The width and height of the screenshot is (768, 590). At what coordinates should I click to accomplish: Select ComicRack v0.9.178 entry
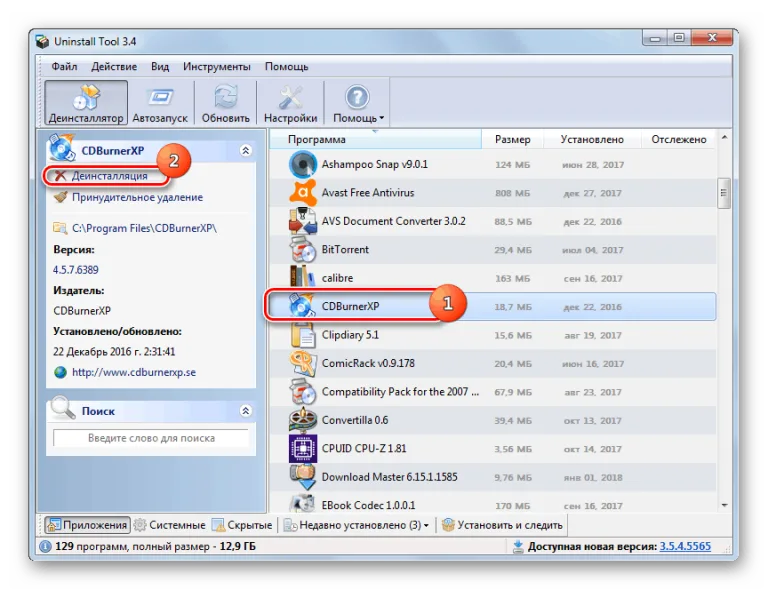pos(492,363)
